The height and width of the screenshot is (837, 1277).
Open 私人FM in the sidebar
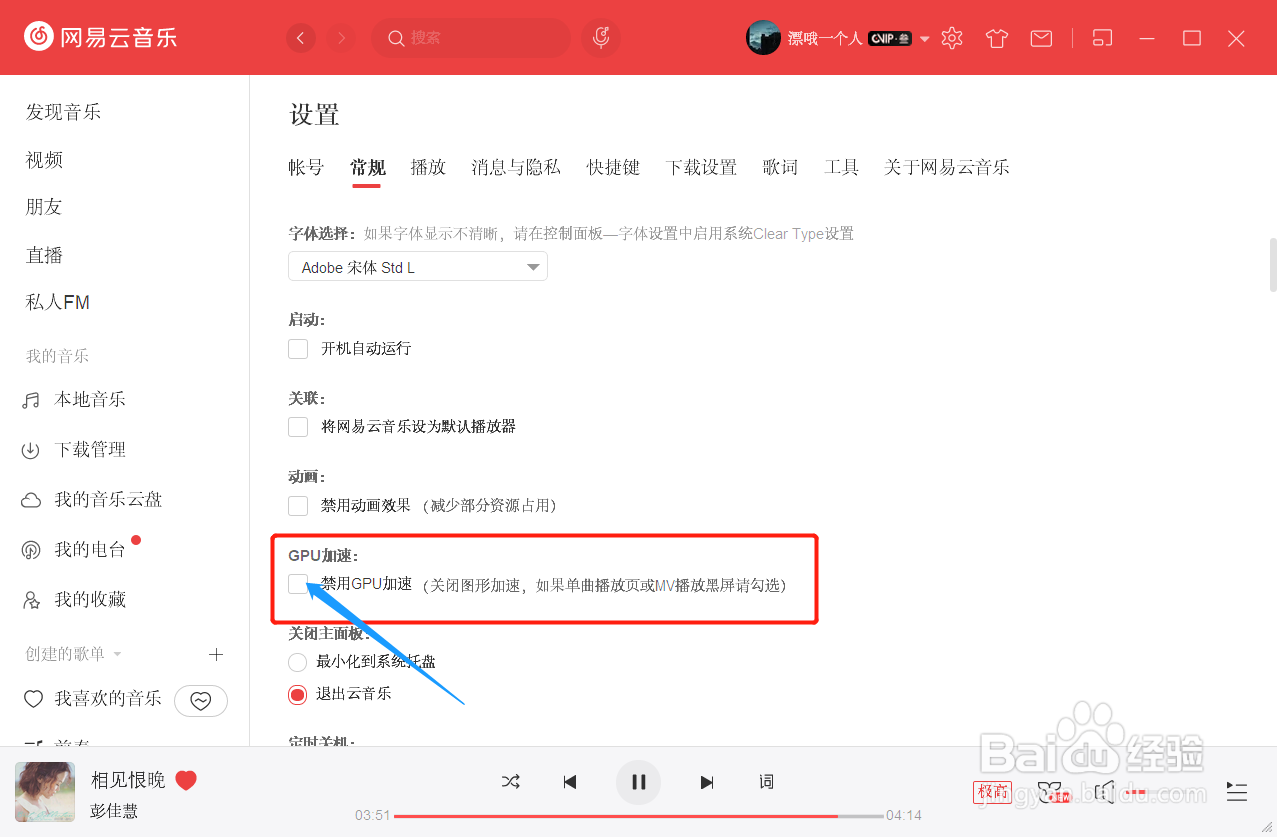[57, 302]
